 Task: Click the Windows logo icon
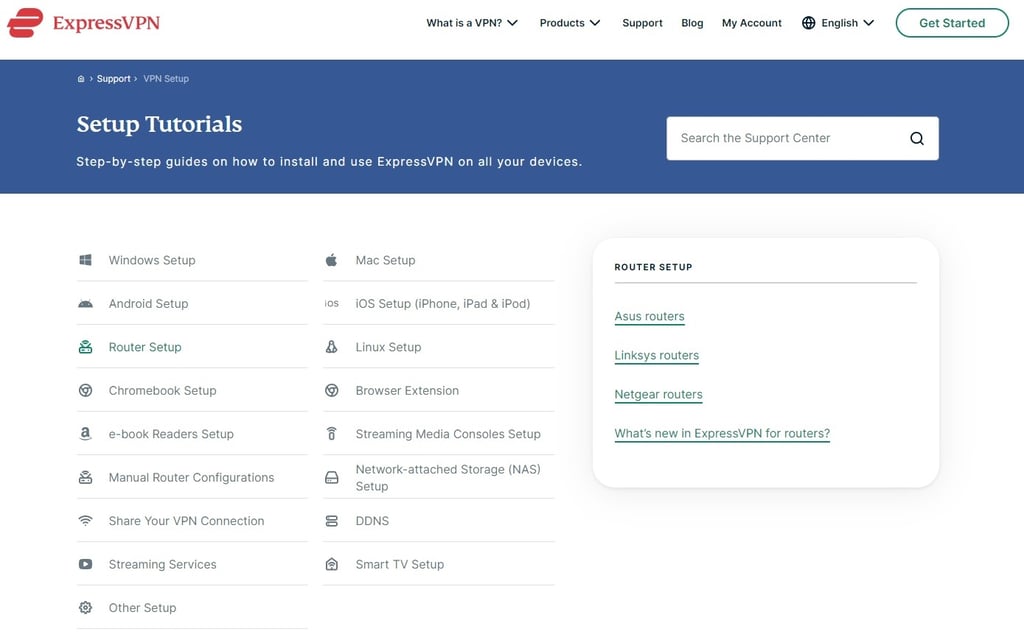pyautogui.click(x=86, y=260)
